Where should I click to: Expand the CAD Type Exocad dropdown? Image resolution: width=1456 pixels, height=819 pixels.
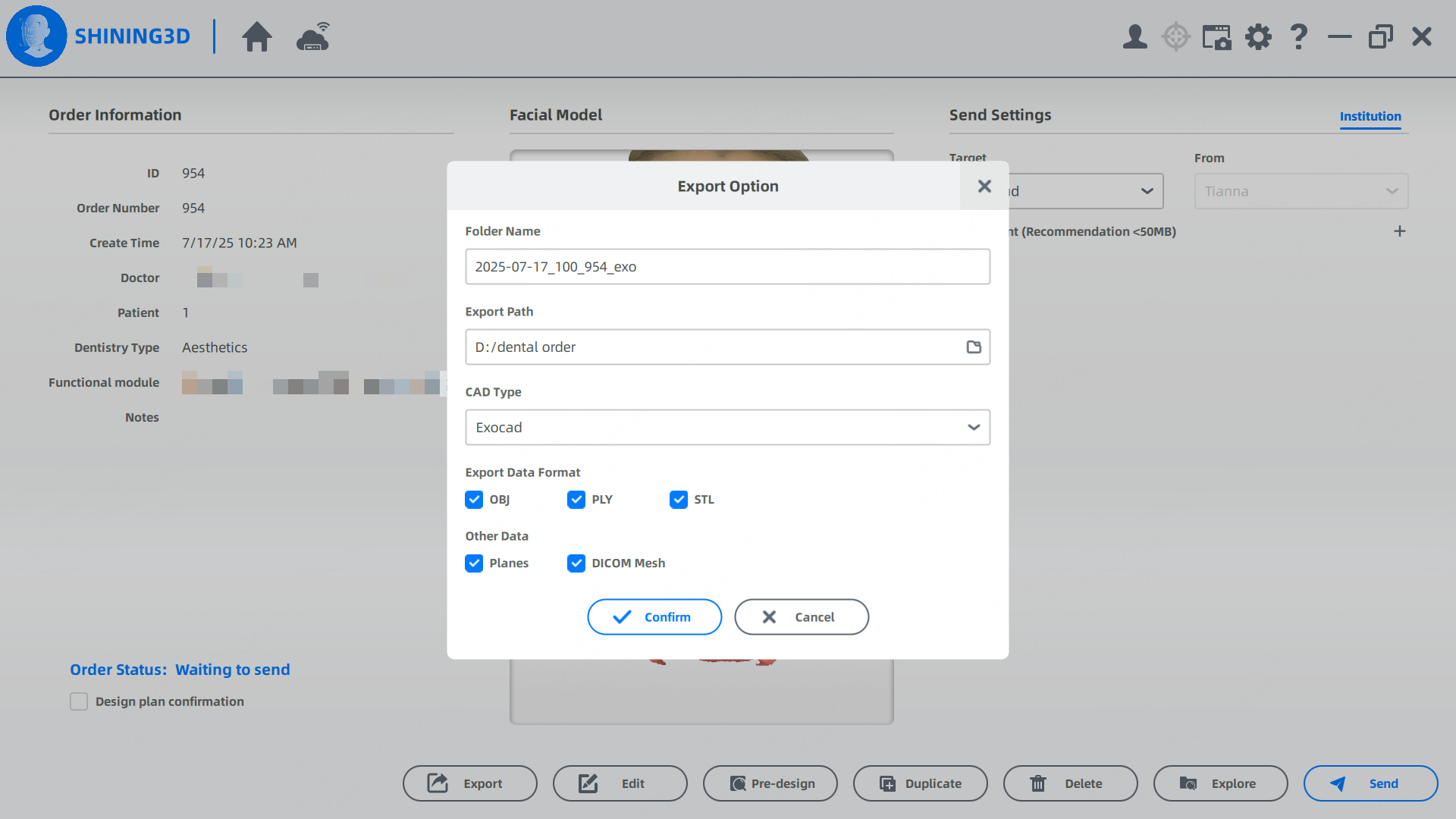[x=727, y=427]
